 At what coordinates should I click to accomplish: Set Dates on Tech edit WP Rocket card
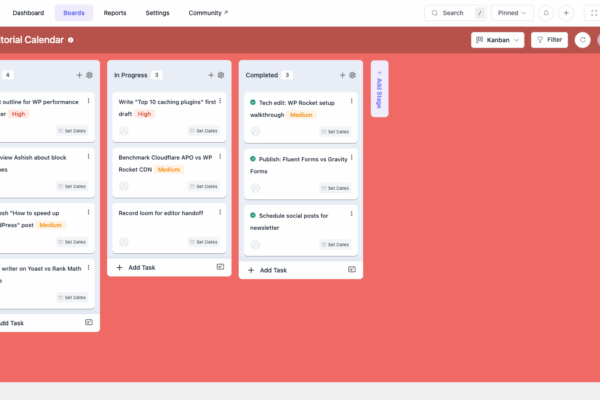click(335, 132)
